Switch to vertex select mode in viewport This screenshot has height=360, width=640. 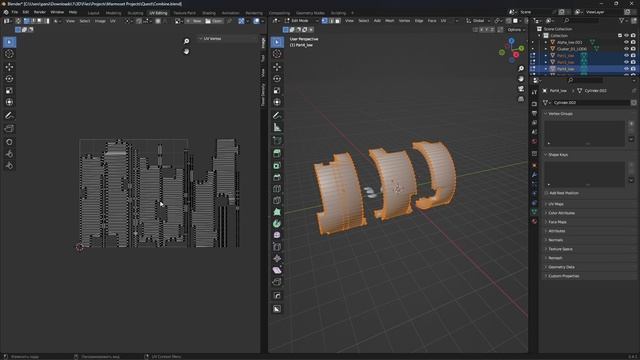324,20
